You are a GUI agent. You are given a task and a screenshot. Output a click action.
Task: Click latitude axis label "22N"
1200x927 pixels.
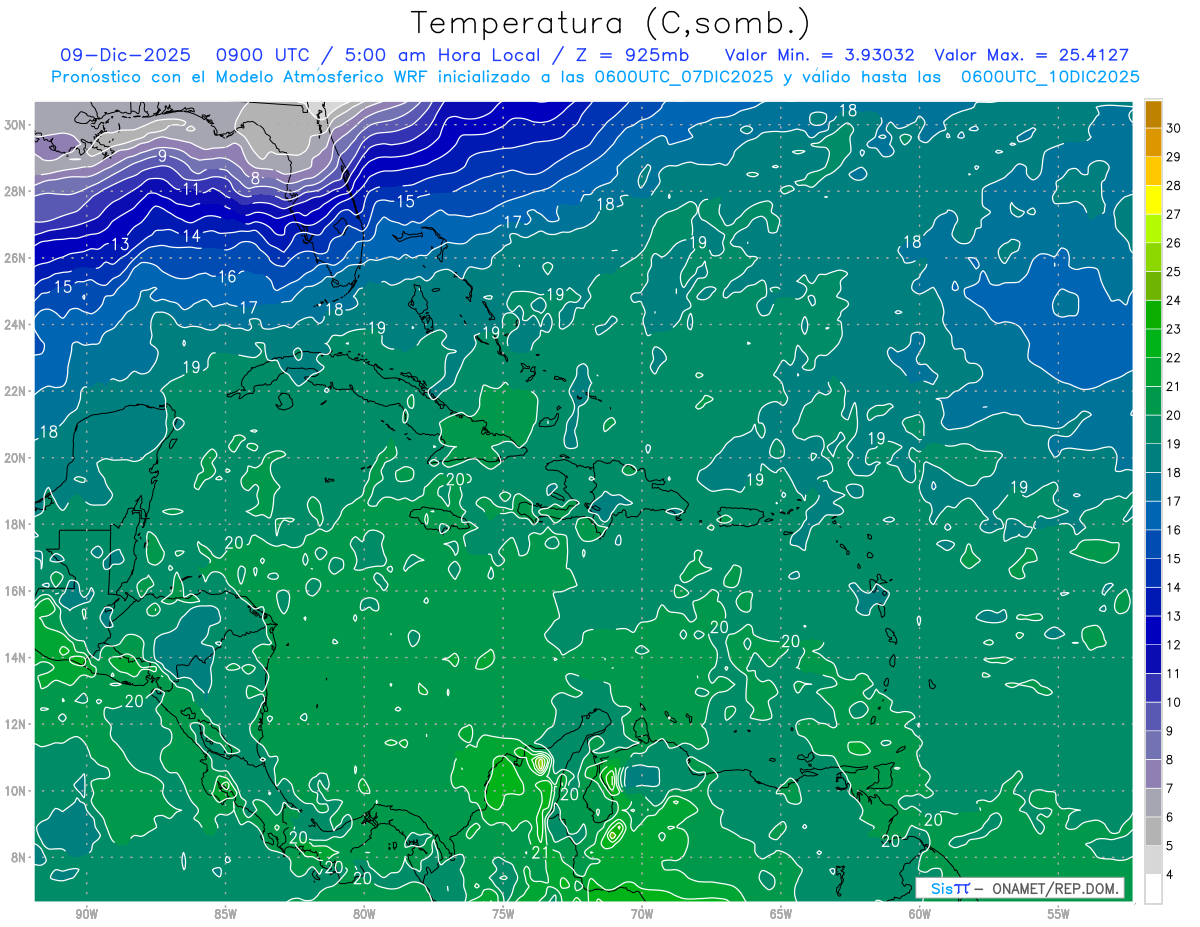tap(17, 391)
